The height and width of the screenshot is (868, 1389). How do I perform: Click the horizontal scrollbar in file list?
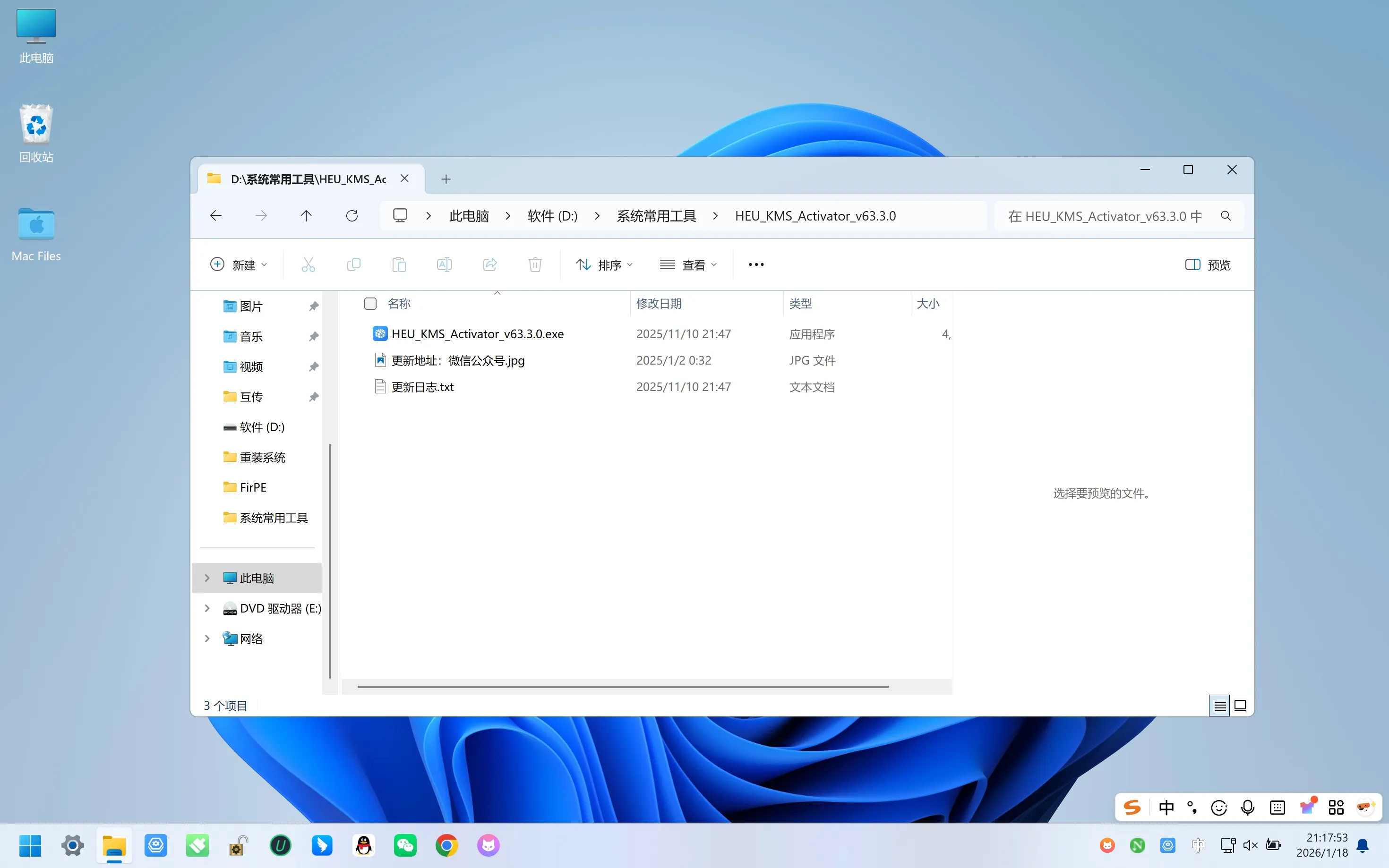pyautogui.click(x=623, y=687)
